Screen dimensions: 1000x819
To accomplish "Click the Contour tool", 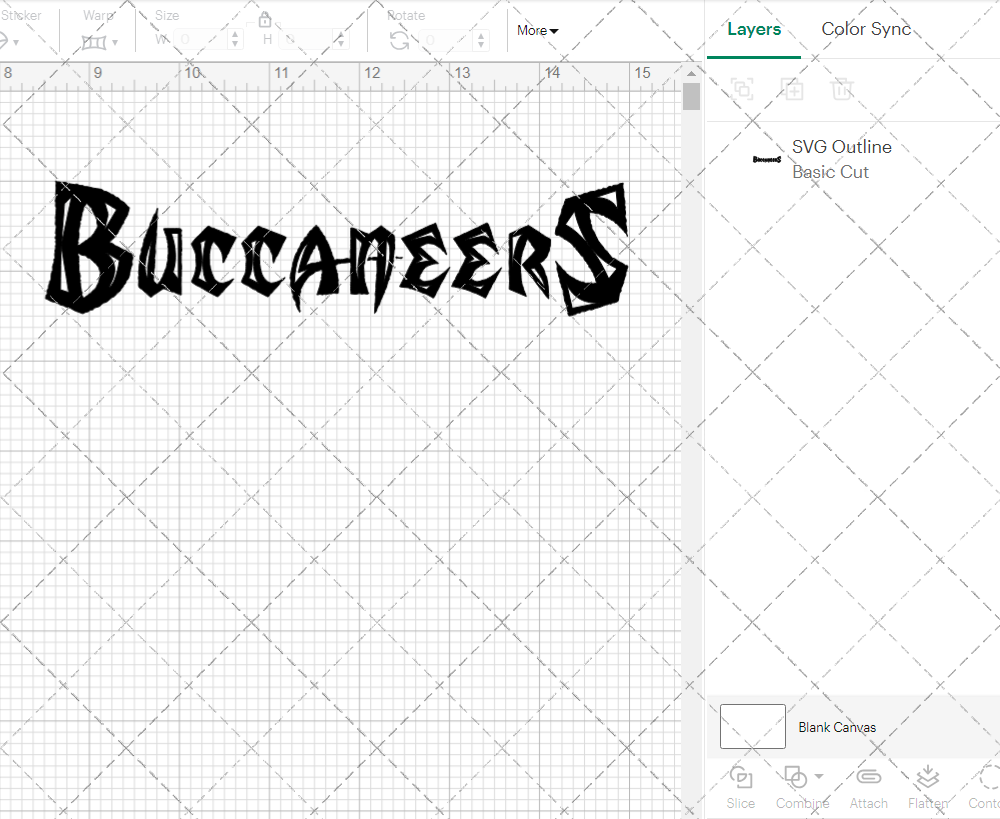I will [x=987, y=785].
